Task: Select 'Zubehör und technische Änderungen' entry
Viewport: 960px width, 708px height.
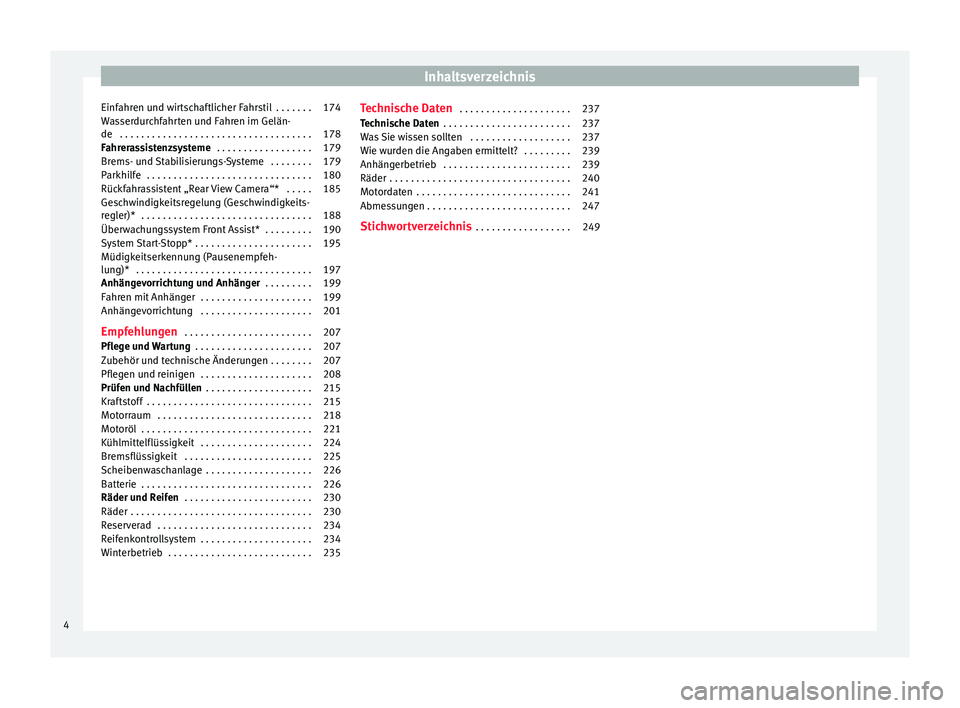Action: (220, 361)
